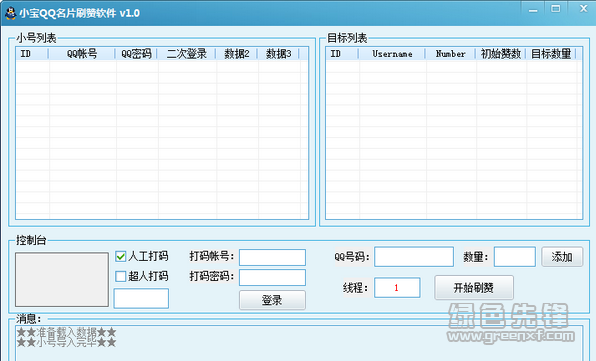
Task: Select the 二次登录 column header
Action: click(187, 54)
